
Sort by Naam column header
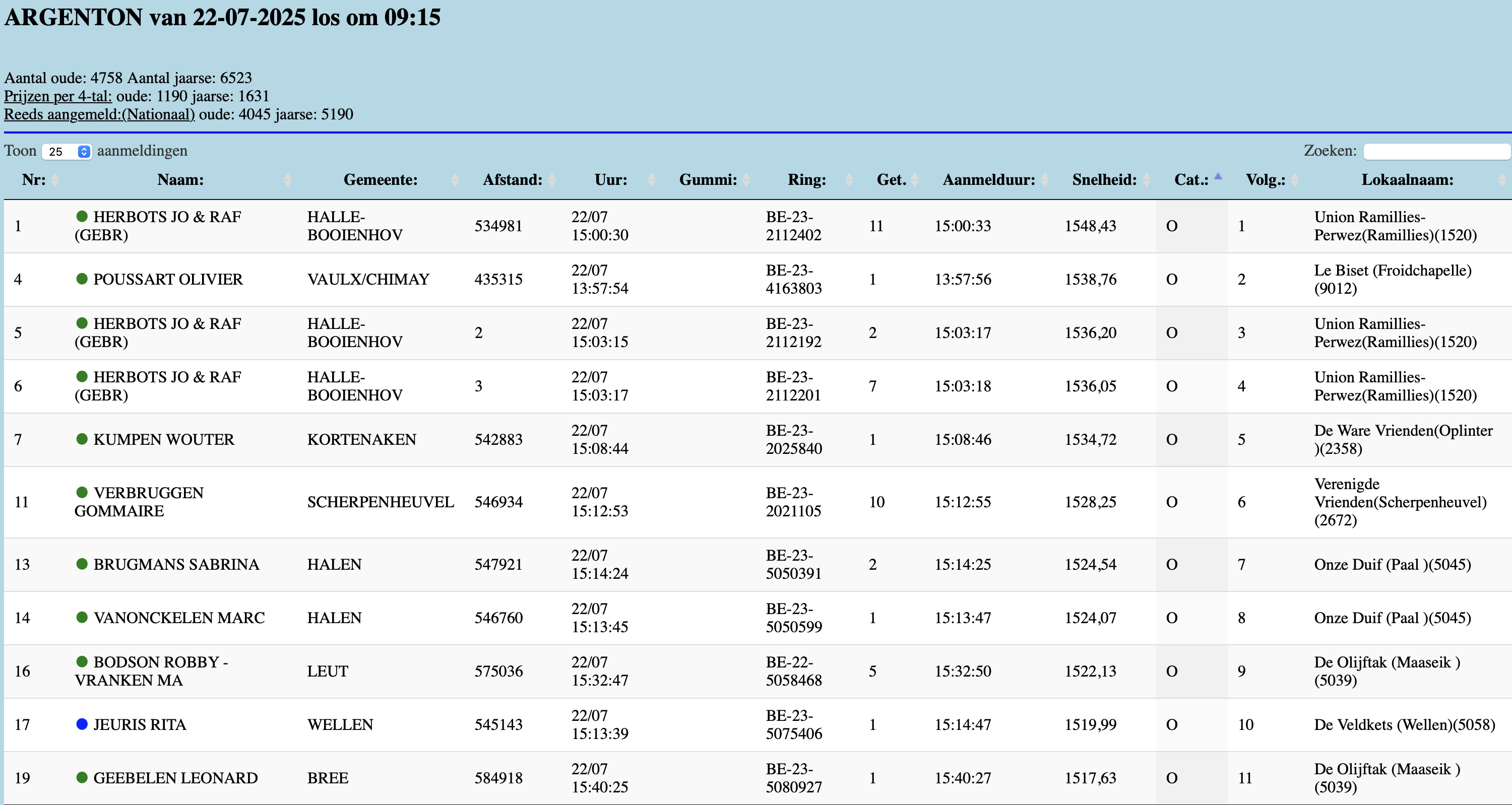[x=180, y=179]
